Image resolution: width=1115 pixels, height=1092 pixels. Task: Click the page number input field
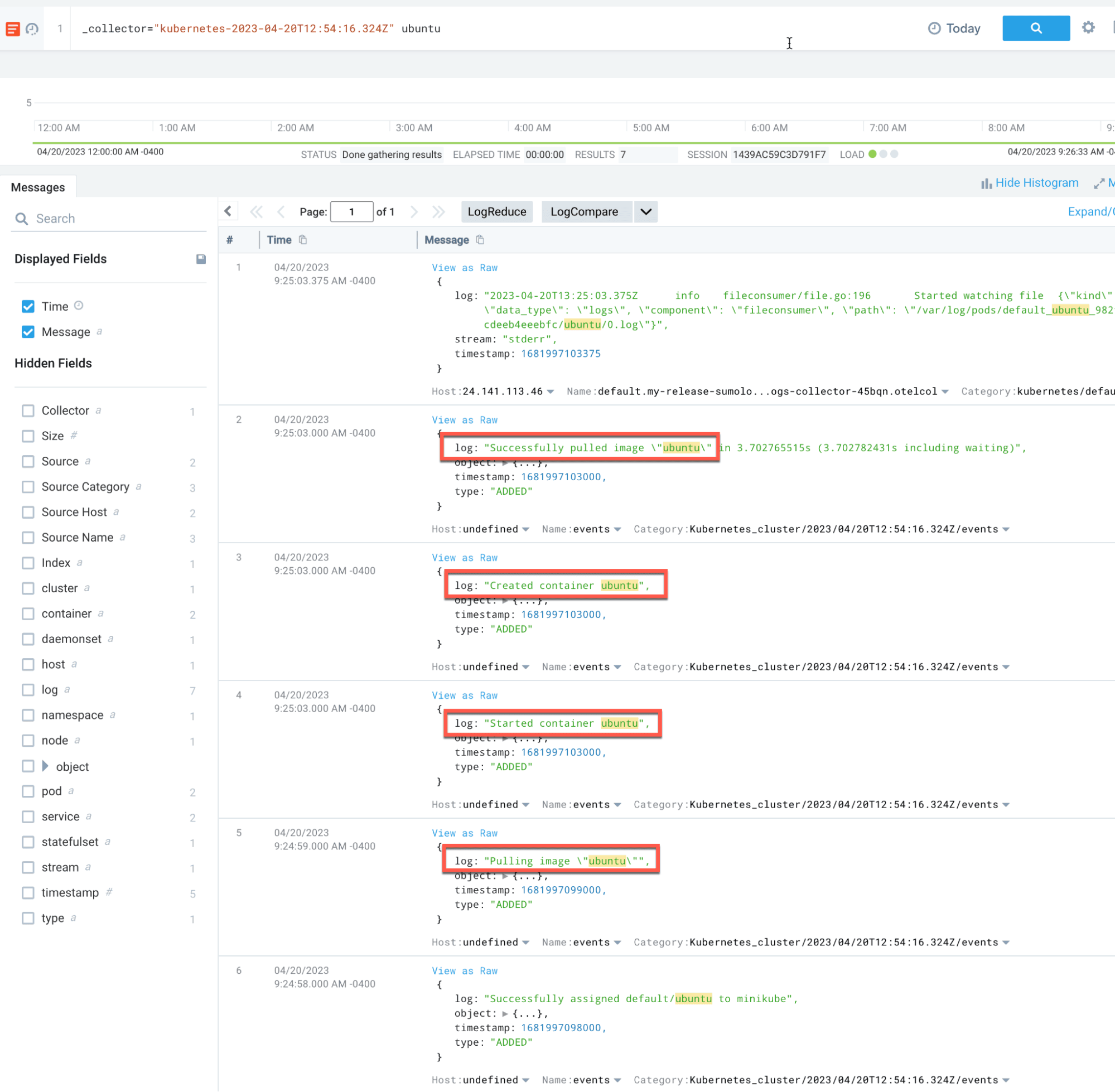click(x=351, y=211)
